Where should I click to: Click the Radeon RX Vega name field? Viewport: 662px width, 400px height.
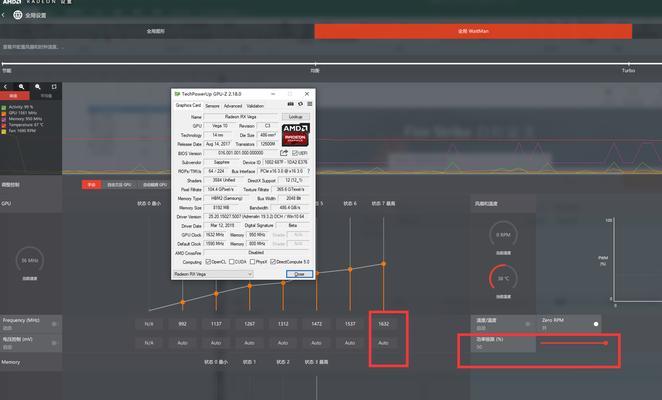[x=240, y=117]
